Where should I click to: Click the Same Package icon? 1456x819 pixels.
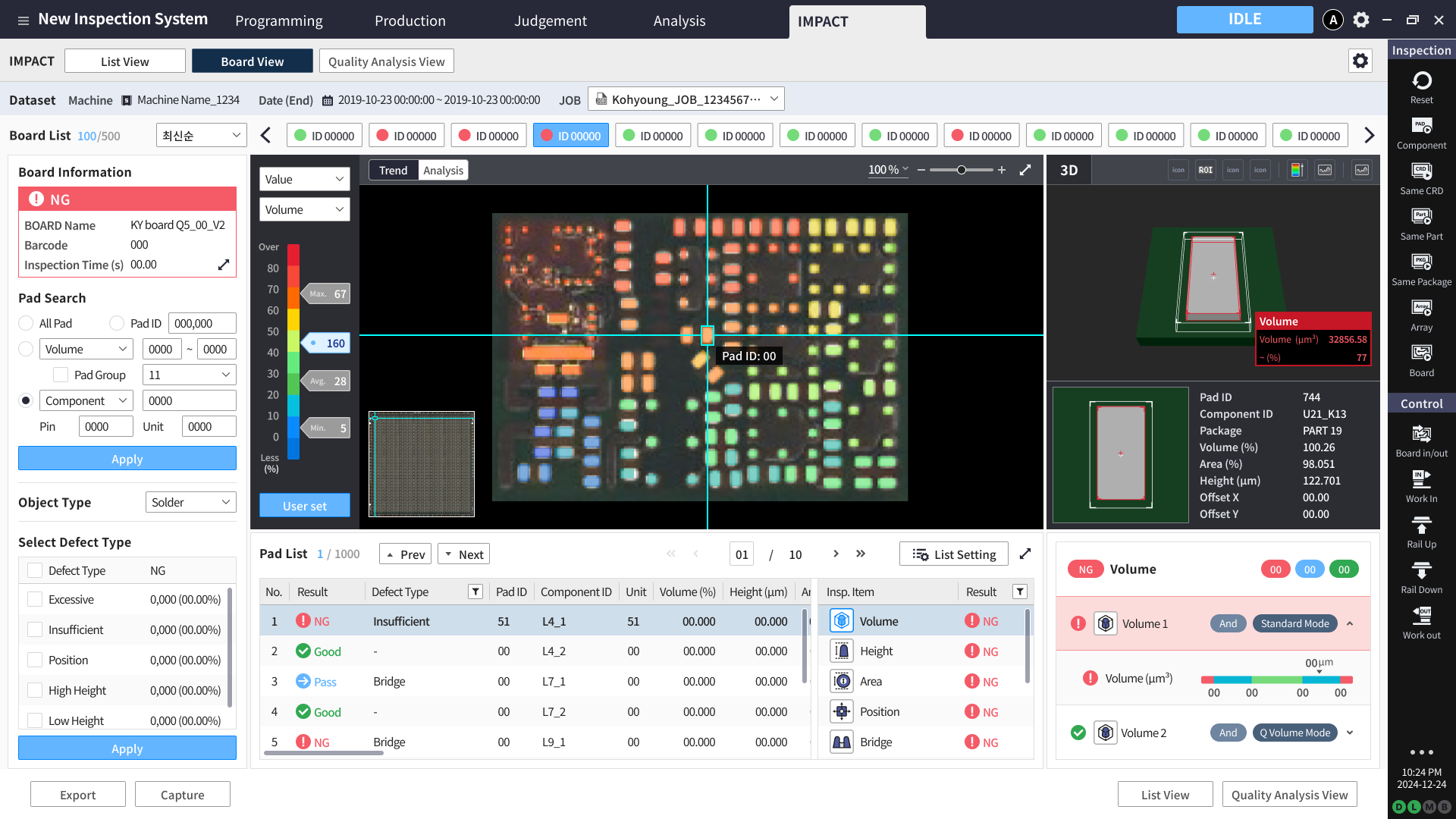pyautogui.click(x=1421, y=262)
